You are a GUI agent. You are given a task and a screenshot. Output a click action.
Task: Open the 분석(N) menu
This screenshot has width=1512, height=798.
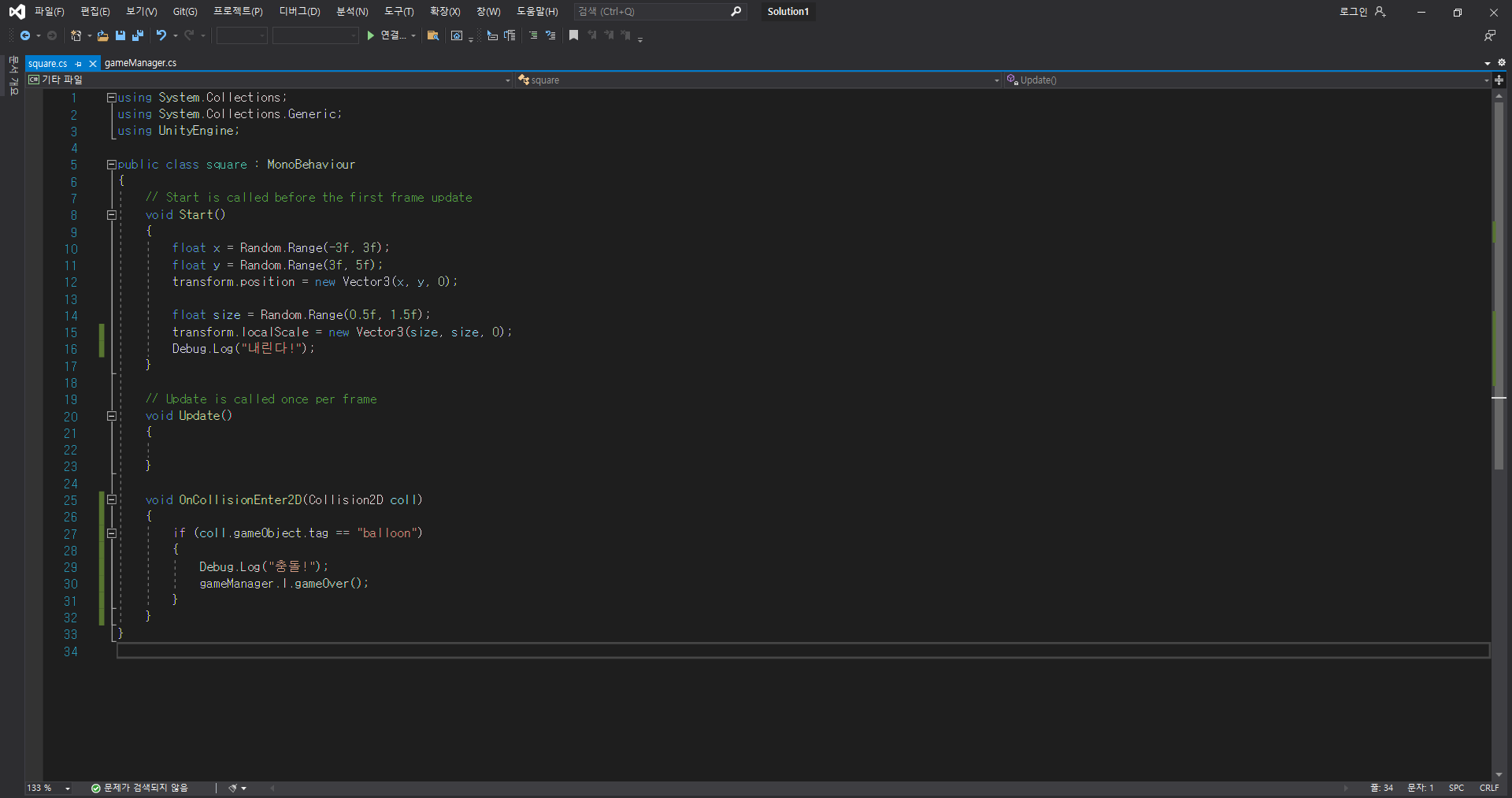click(x=352, y=11)
